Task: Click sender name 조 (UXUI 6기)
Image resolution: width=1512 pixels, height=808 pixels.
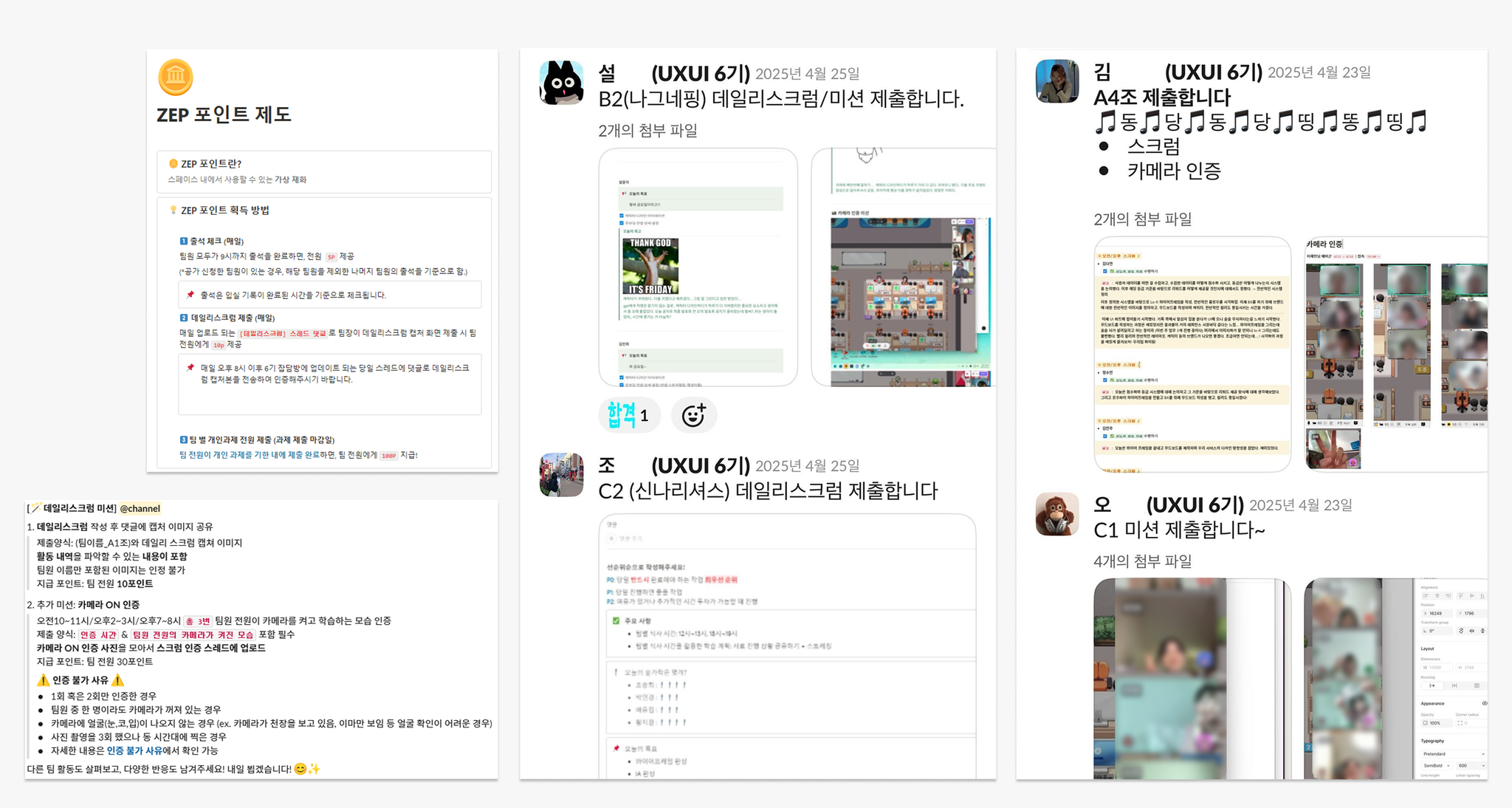Action: (674, 466)
